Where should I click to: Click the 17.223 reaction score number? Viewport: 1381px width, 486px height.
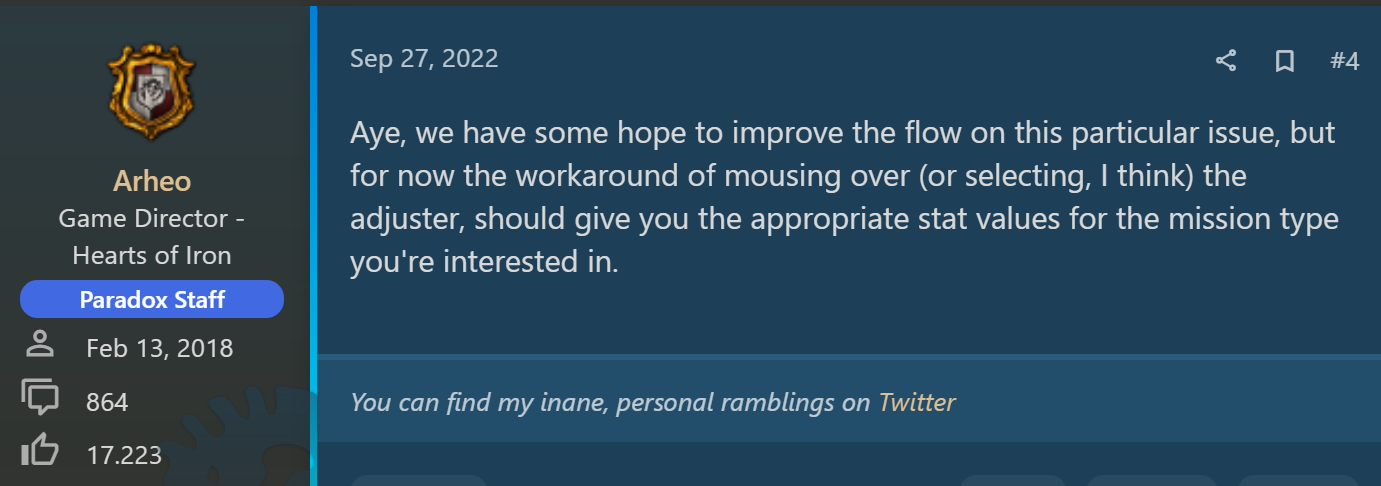(125, 456)
